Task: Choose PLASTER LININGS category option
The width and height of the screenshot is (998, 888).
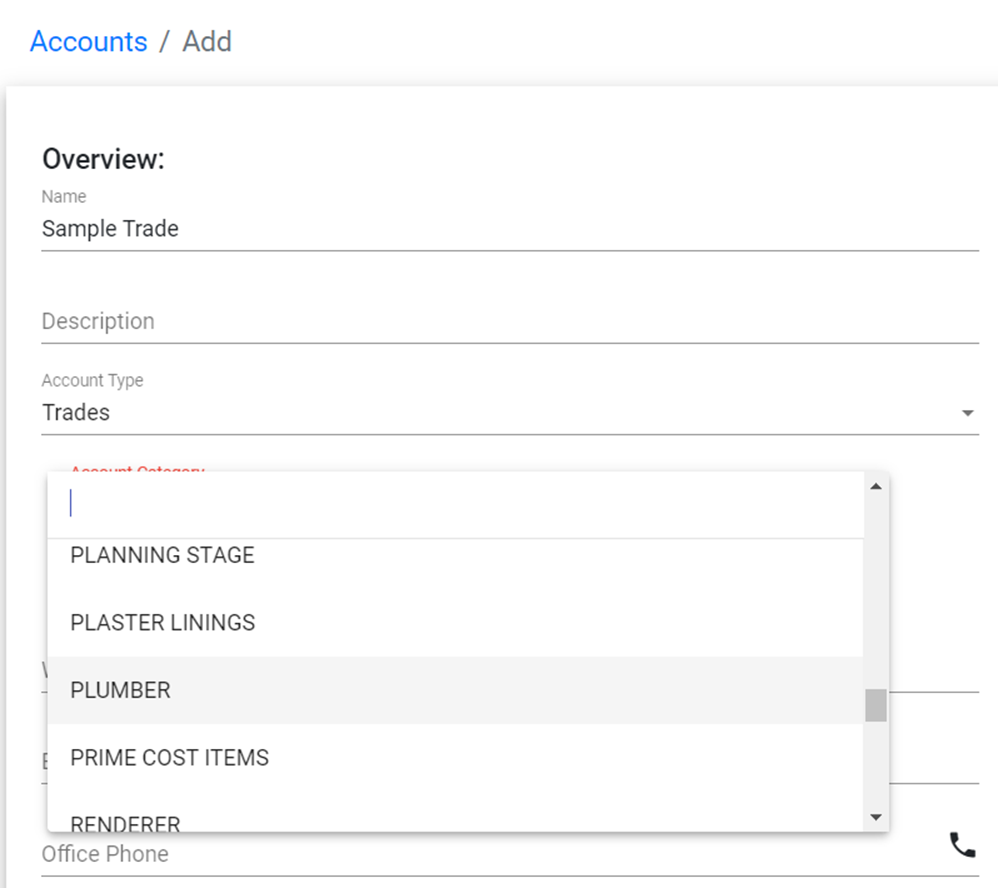Action: pyautogui.click(x=162, y=623)
